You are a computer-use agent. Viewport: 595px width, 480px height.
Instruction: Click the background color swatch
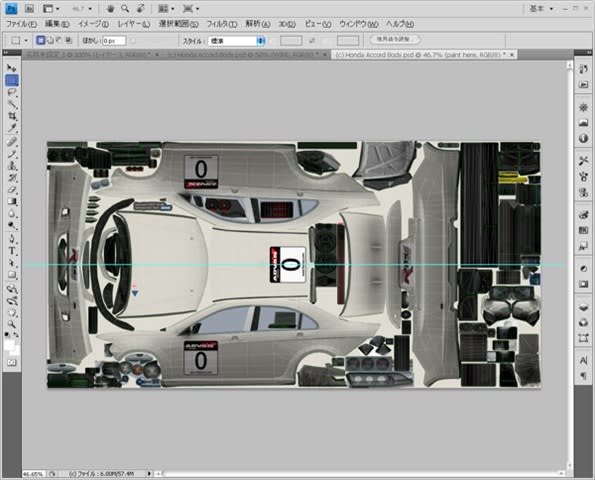click(15, 351)
